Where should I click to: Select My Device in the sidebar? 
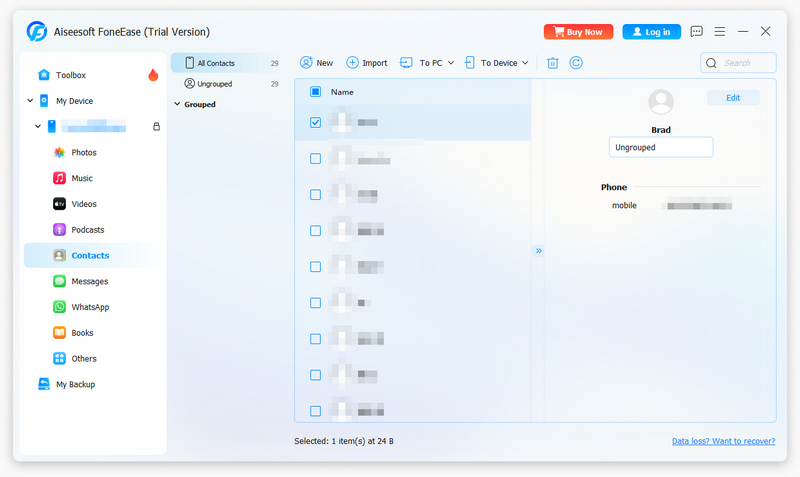74,101
